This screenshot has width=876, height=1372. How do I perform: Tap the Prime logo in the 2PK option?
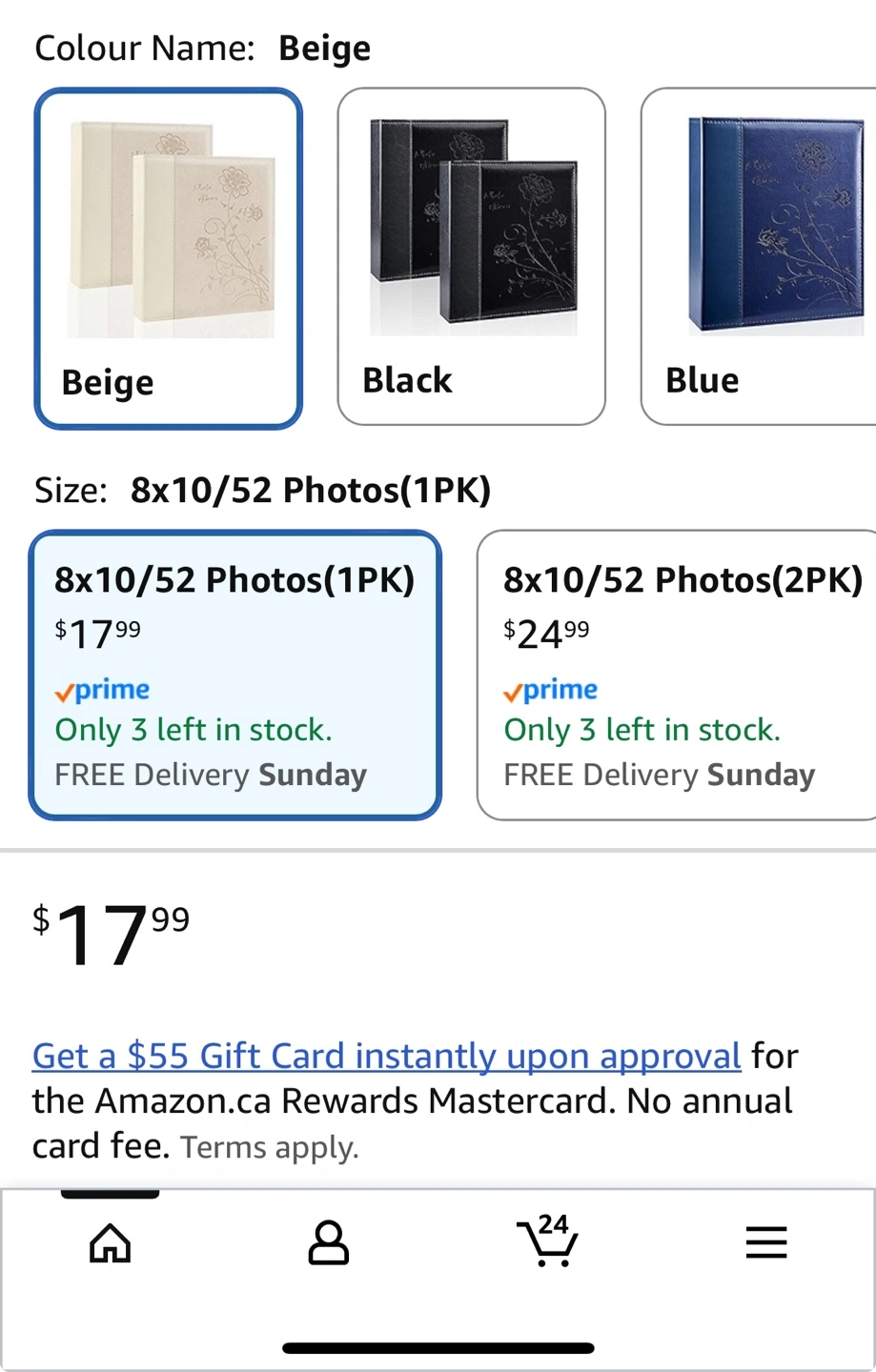click(x=551, y=690)
